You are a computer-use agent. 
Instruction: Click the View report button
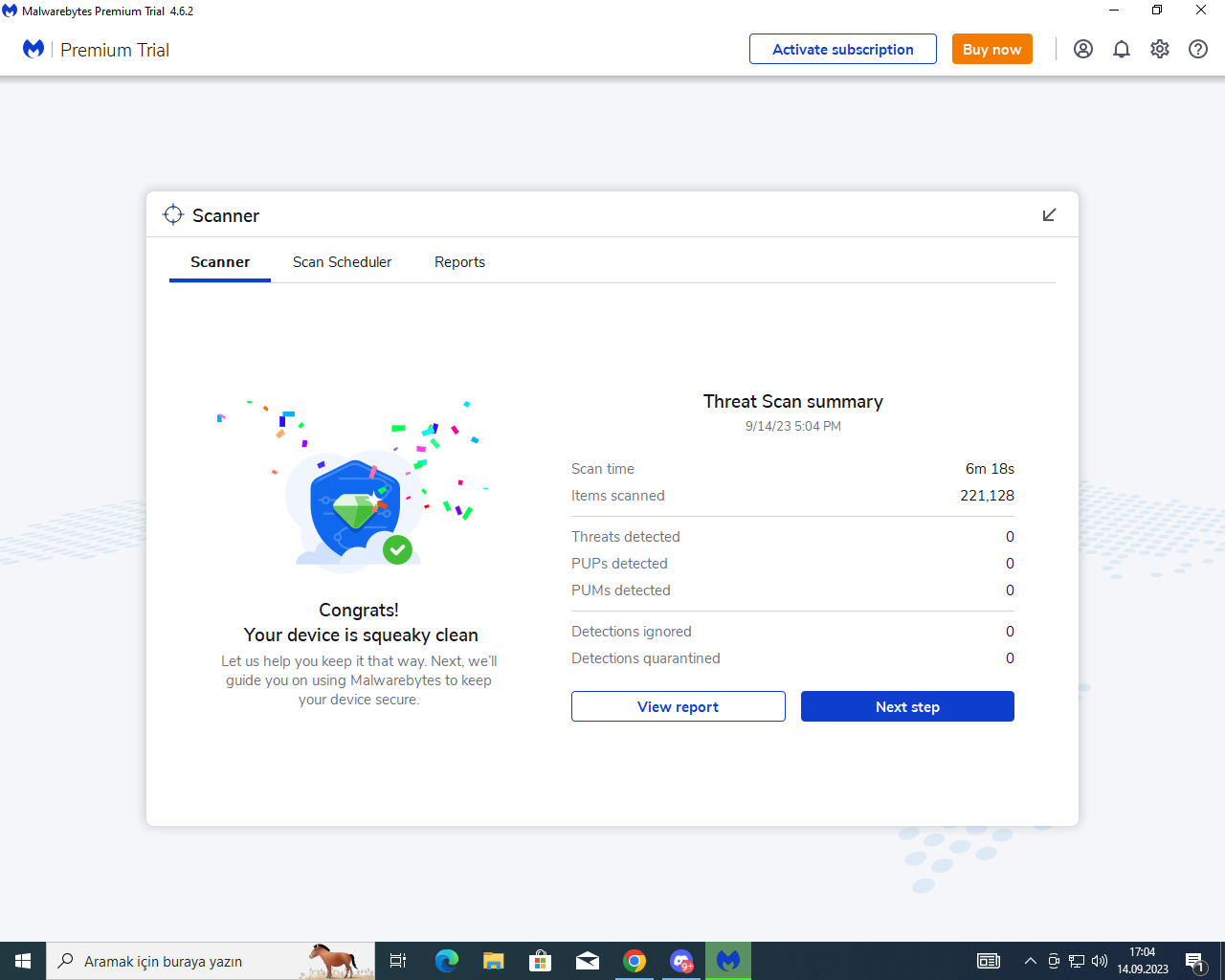(679, 706)
